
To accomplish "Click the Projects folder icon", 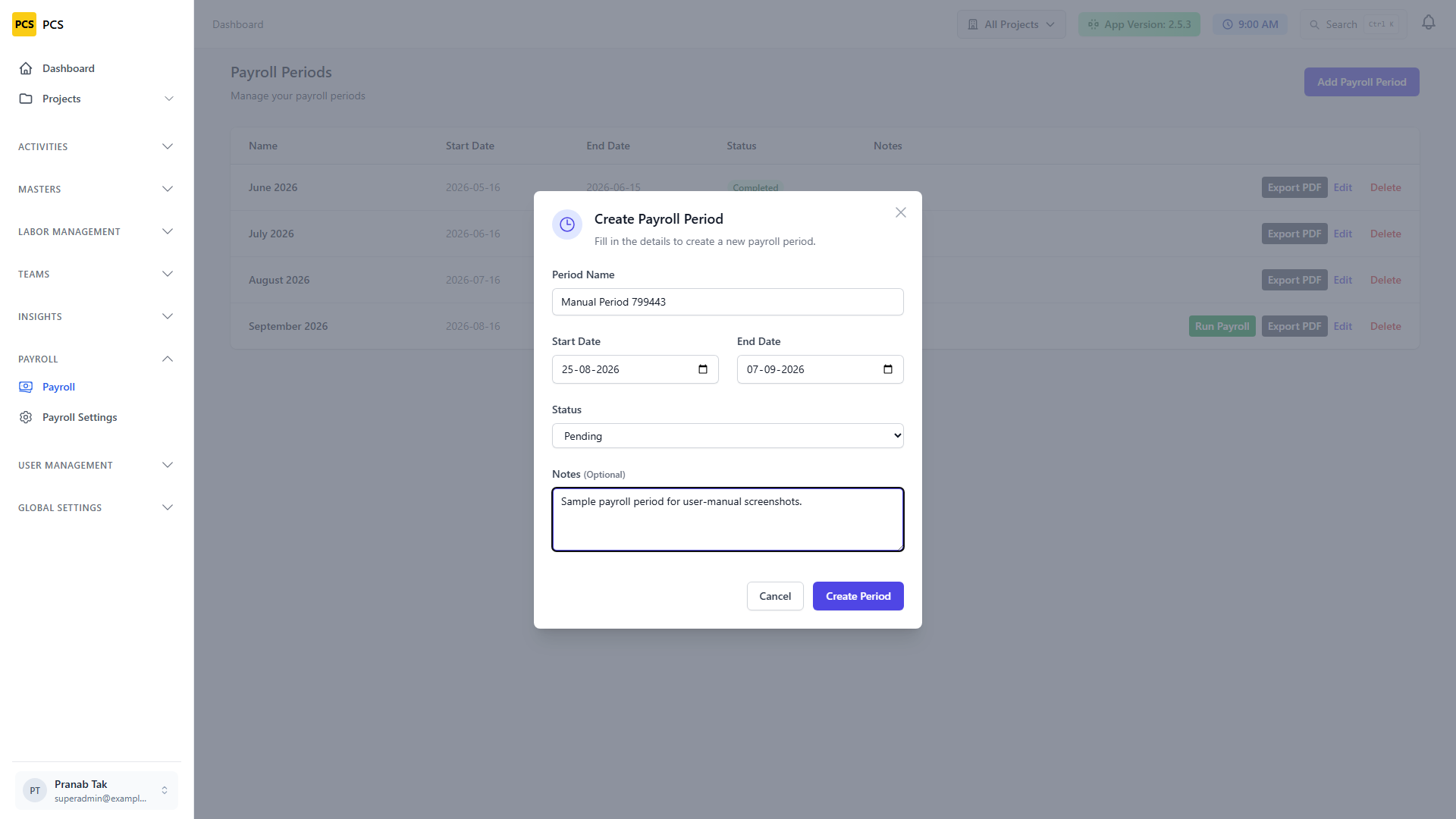I will pos(26,99).
